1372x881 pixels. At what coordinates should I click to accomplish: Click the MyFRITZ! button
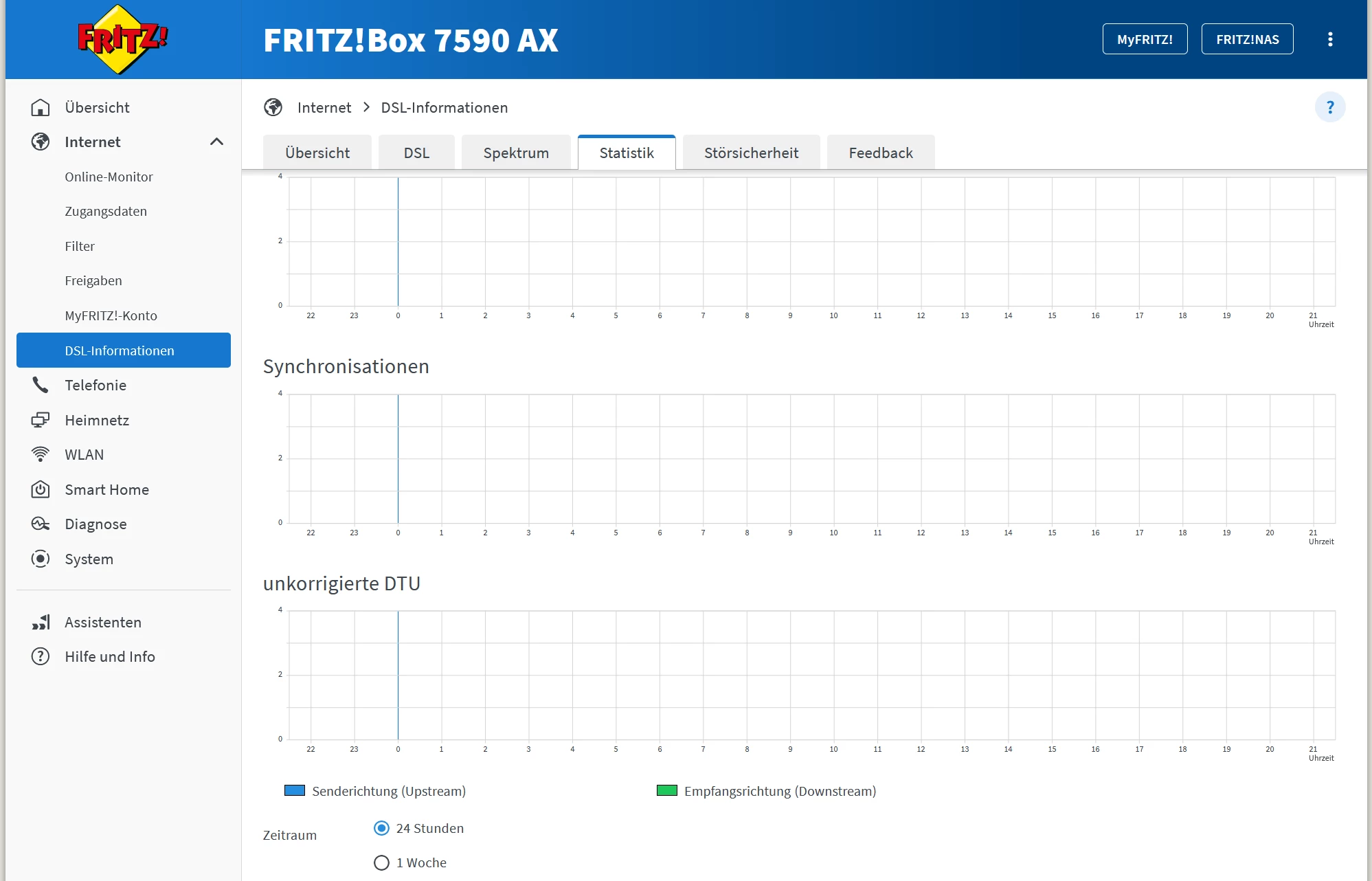[1145, 39]
